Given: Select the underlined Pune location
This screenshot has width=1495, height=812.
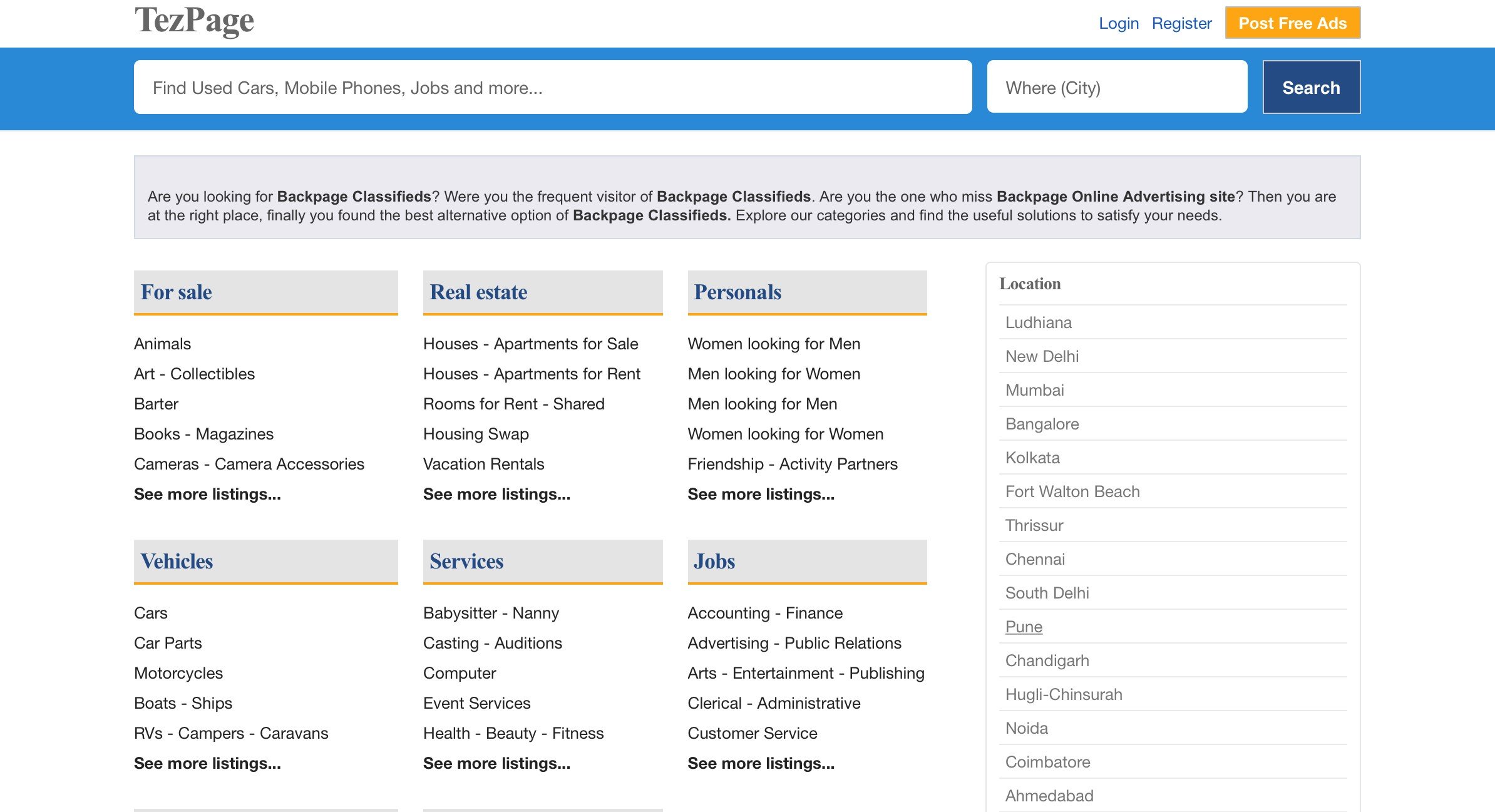Looking at the screenshot, I should (1024, 626).
